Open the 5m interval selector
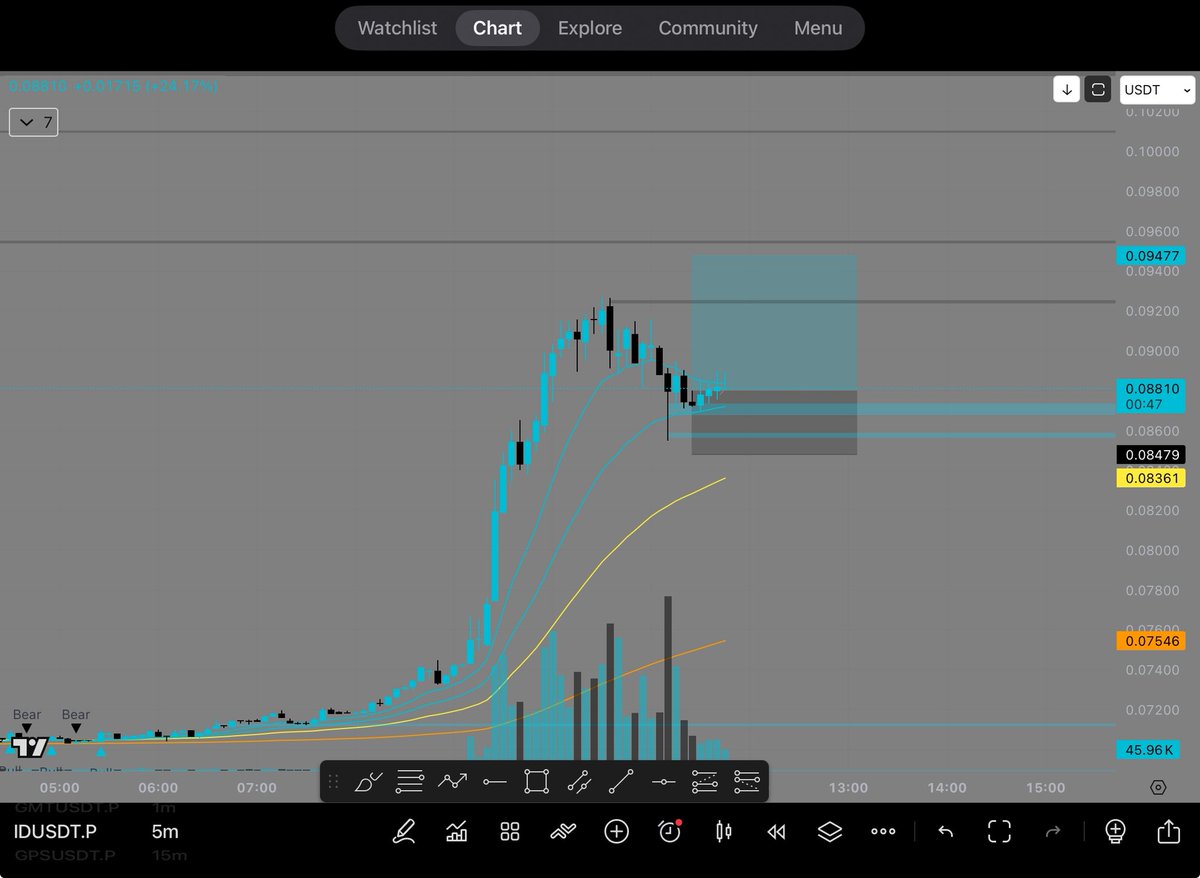The height and width of the screenshot is (878, 1200). click(166, 831)
